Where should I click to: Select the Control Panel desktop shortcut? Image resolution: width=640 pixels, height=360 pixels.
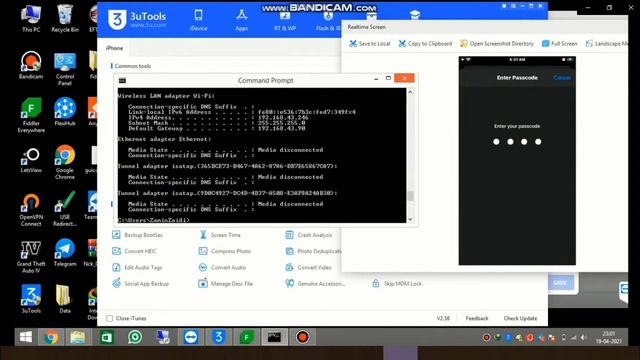[65, 69]
